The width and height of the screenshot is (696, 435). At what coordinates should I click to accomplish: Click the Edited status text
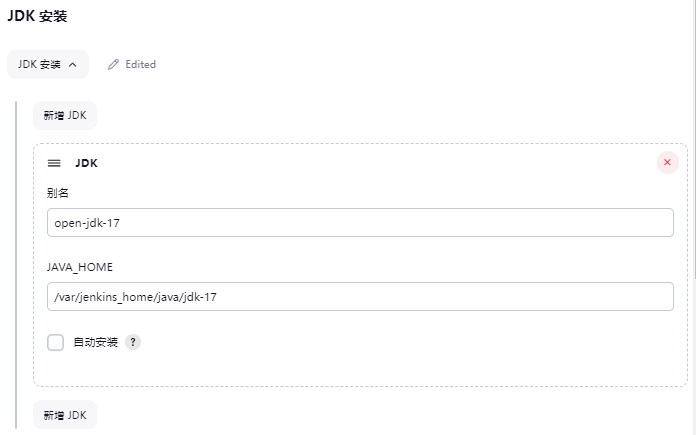pyautogui.click(x=140, y=64)
